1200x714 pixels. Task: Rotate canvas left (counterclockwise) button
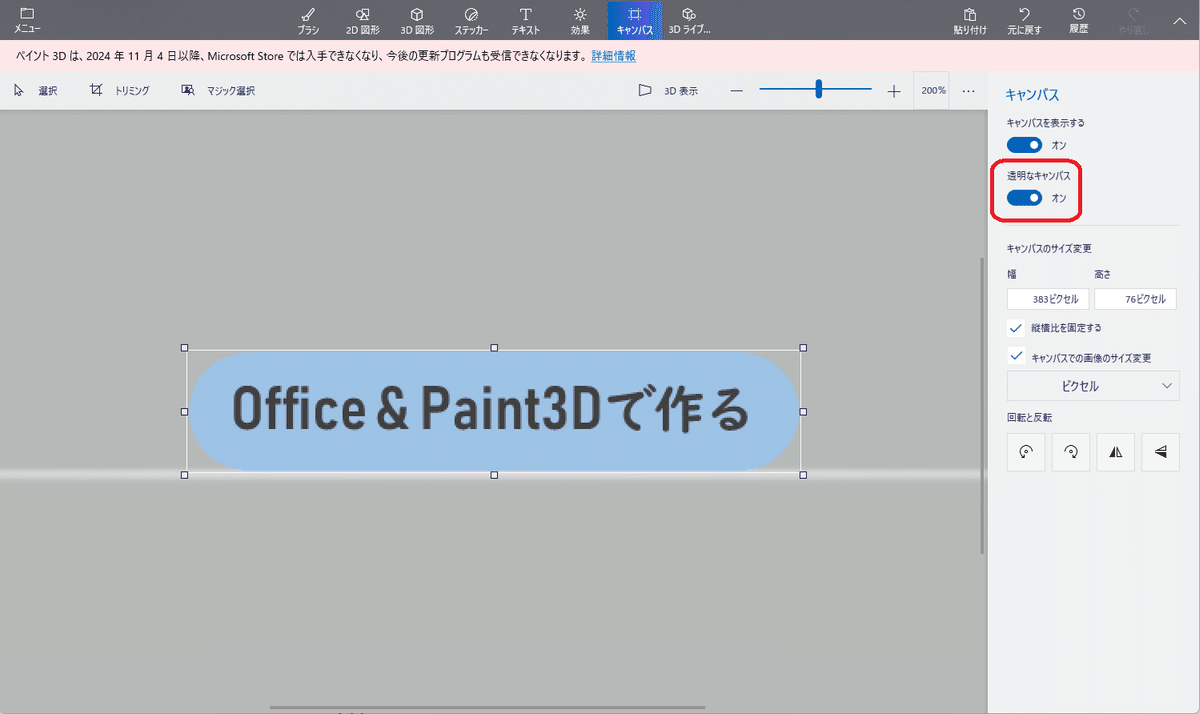click(1026, 452)
